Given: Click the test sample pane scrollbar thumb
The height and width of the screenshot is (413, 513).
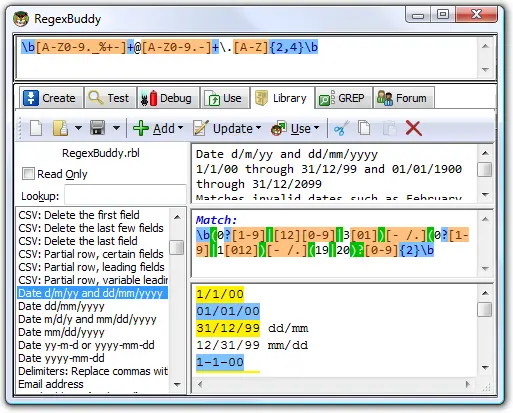Looking at the screenshot, I should (x=485, y=309).
